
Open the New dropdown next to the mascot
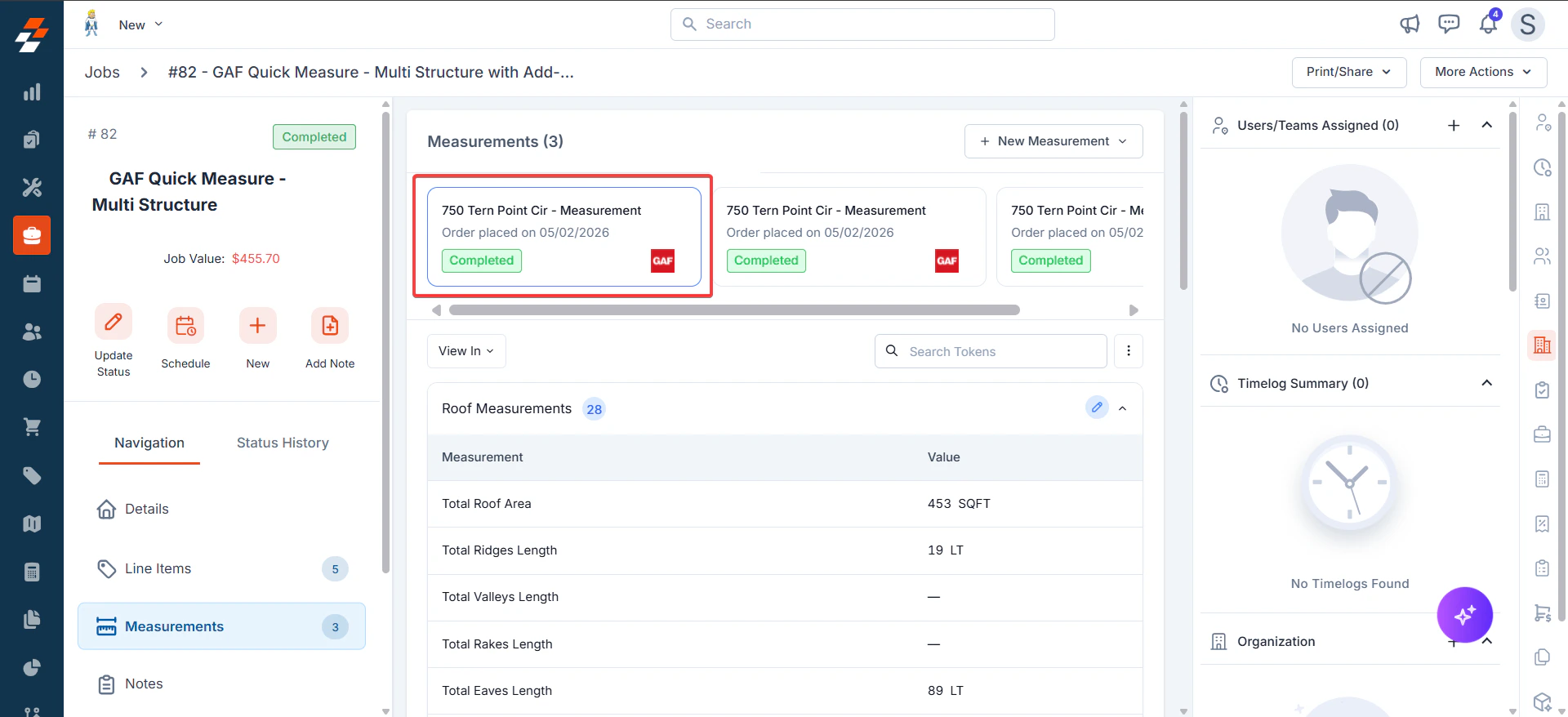140,24
